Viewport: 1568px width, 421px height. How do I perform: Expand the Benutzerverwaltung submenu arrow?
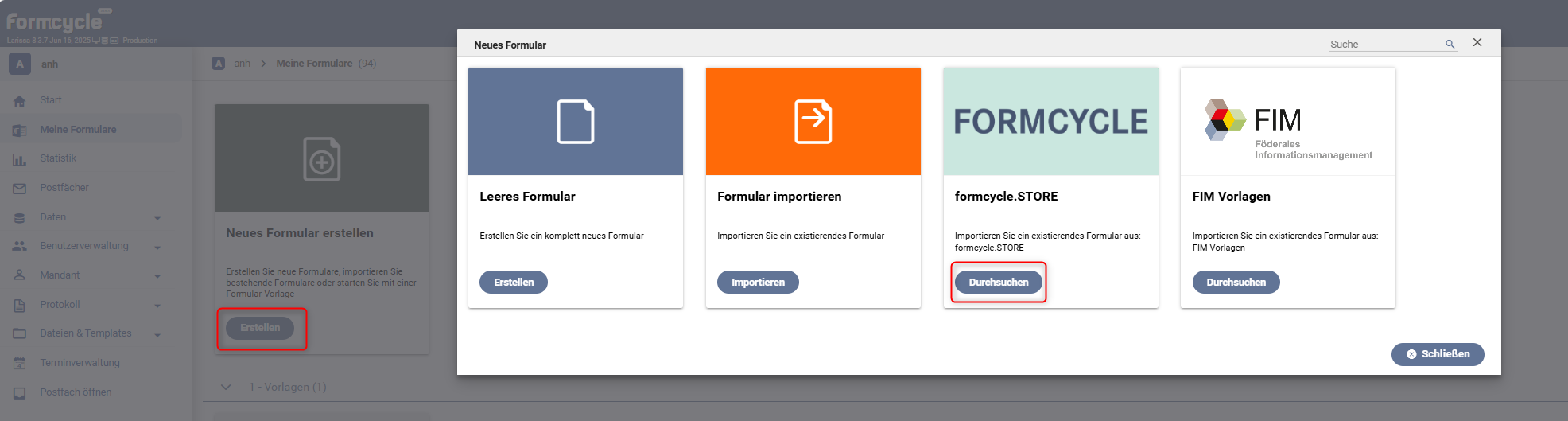pyautogui.click(x=157, y=248)
